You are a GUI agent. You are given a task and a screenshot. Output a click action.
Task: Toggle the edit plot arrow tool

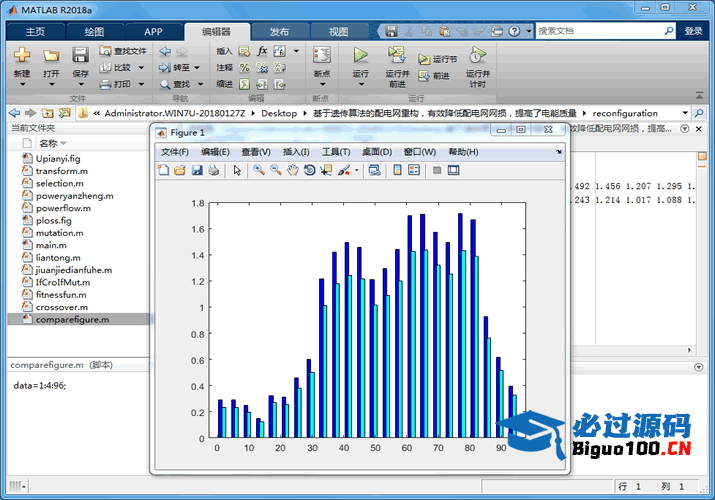(237, 171)
